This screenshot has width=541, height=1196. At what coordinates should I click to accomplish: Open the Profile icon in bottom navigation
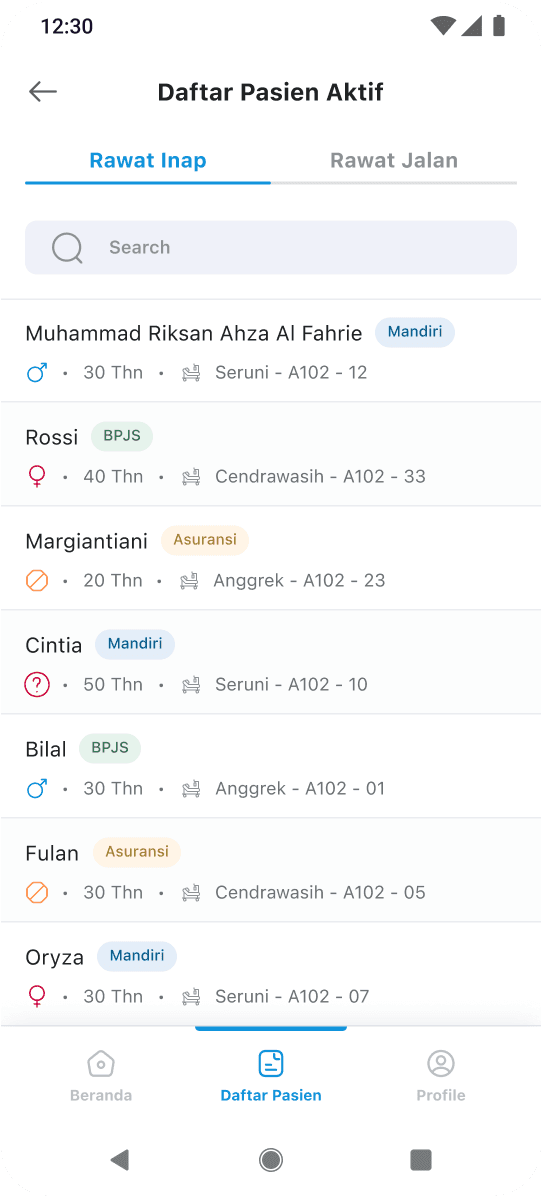440,1063
